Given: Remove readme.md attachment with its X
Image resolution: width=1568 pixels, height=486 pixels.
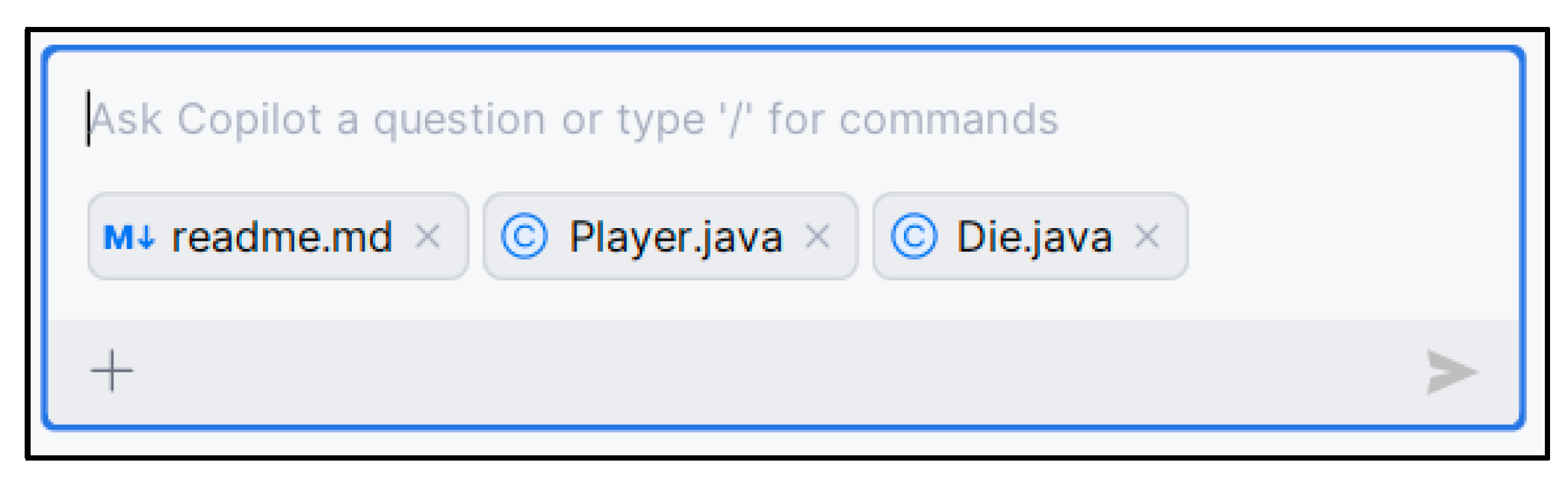Looking at the screenshot, I should pyautogui.click(x=428, y=236).
